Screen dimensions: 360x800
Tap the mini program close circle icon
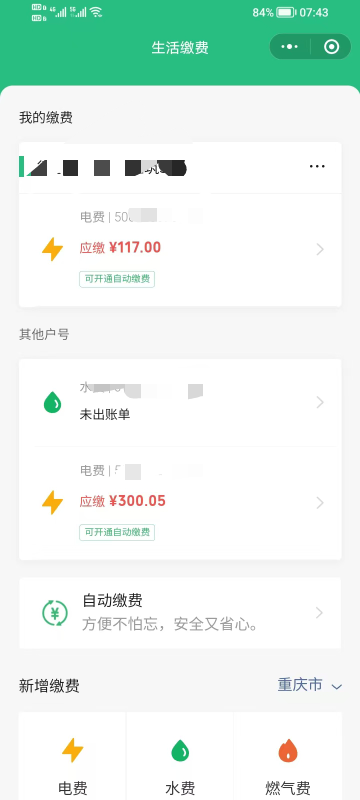point(331,47)
